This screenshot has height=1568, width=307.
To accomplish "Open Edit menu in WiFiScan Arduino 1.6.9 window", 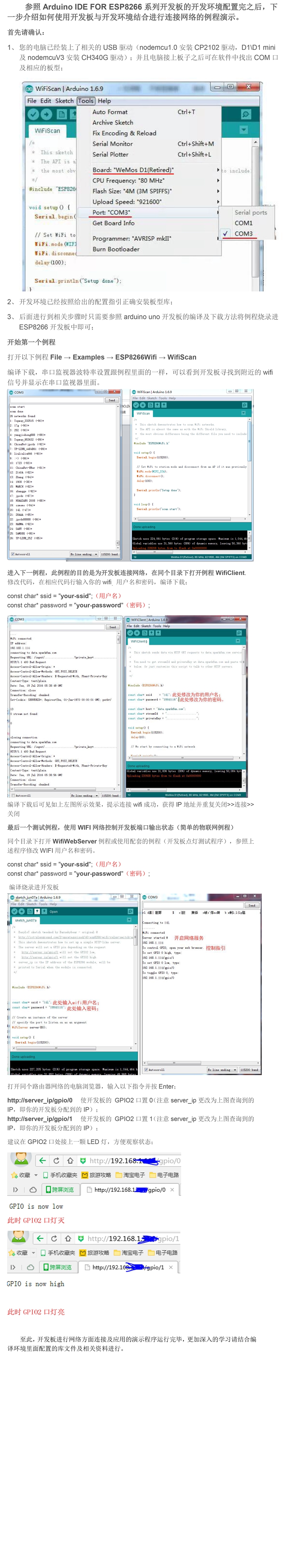I will [x=46, y=101].
